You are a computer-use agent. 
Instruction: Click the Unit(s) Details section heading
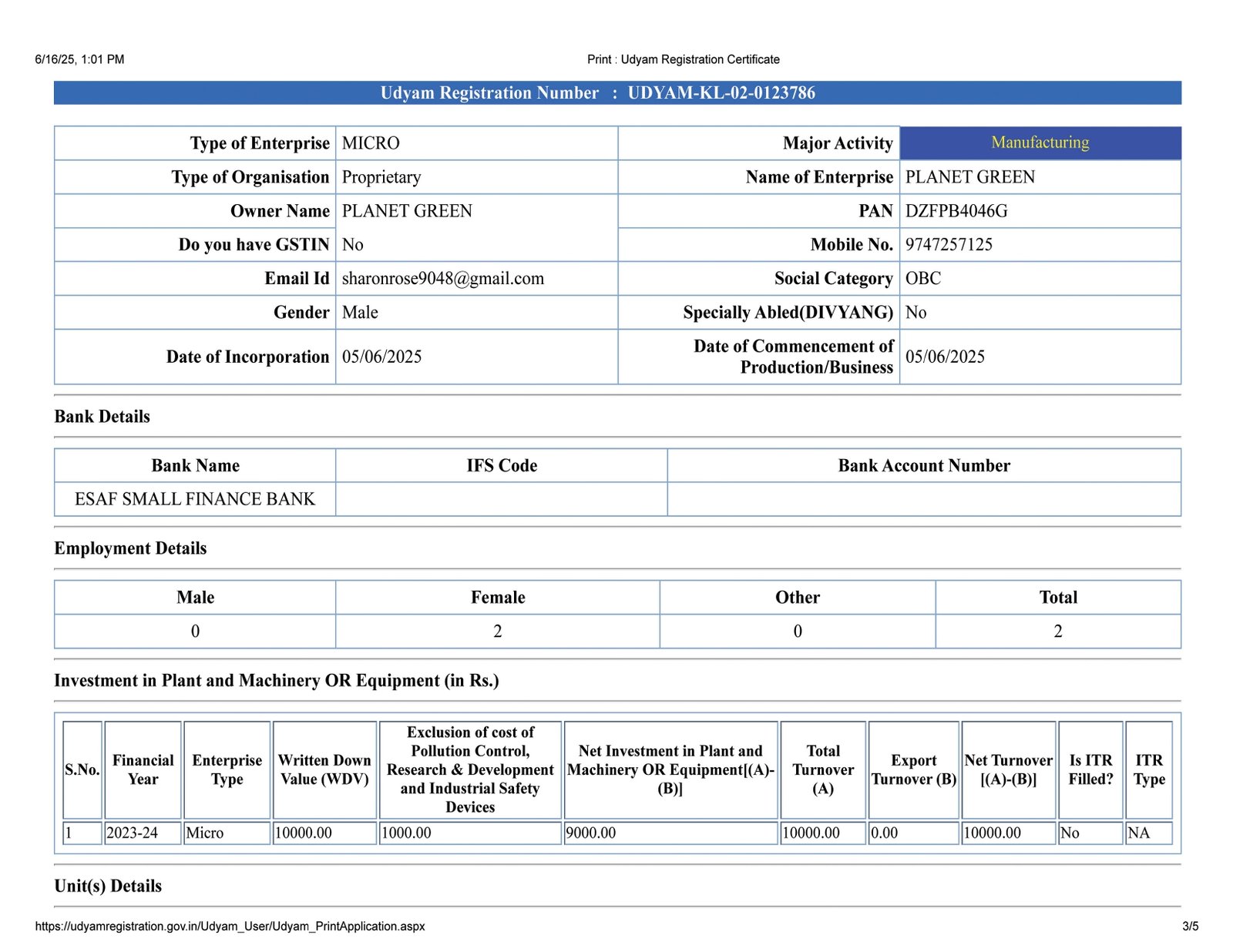(x=108, y=886)
